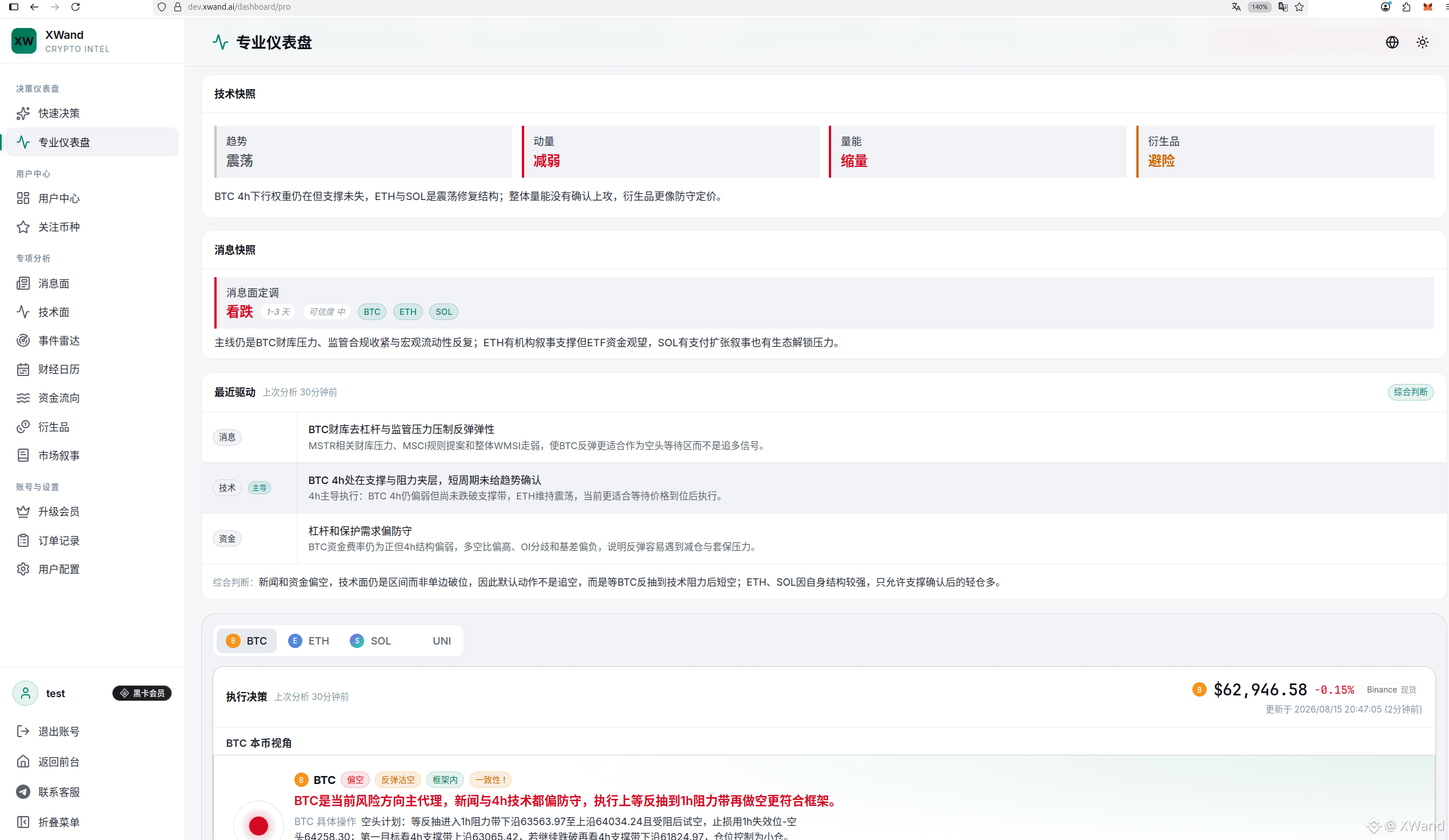Open 用户中心 page
The image size is (1449, 840).
[x=92, y=198]
